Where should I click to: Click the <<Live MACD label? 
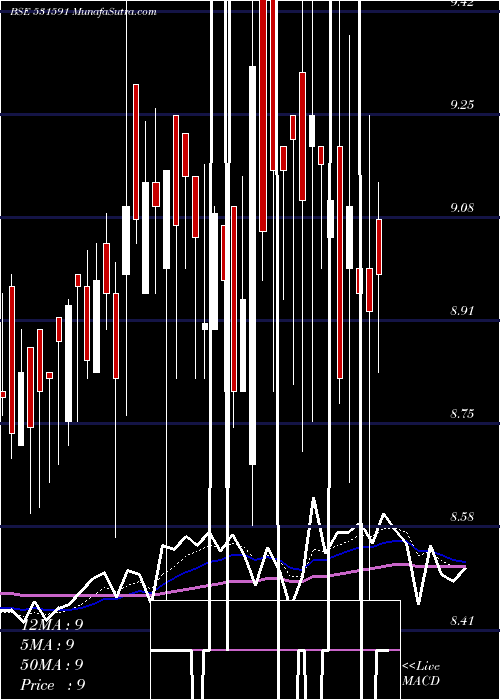click(x=421, y=674)
